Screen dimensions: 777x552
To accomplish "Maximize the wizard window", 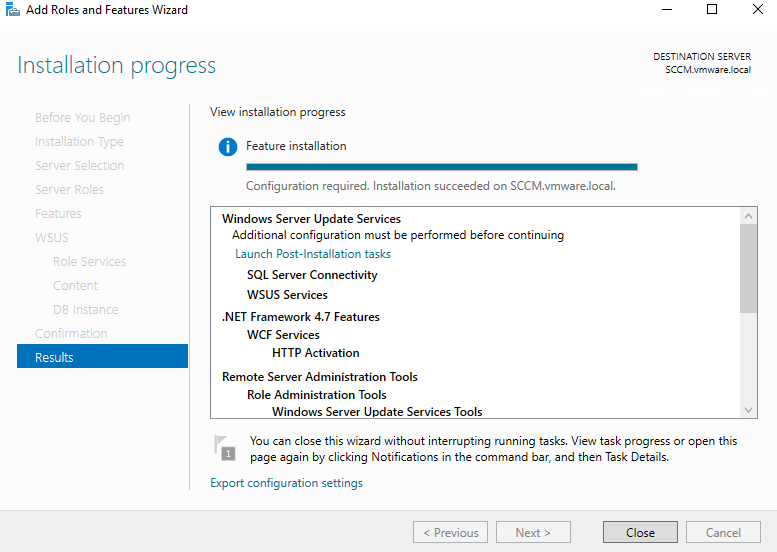I will pos(712,10).
